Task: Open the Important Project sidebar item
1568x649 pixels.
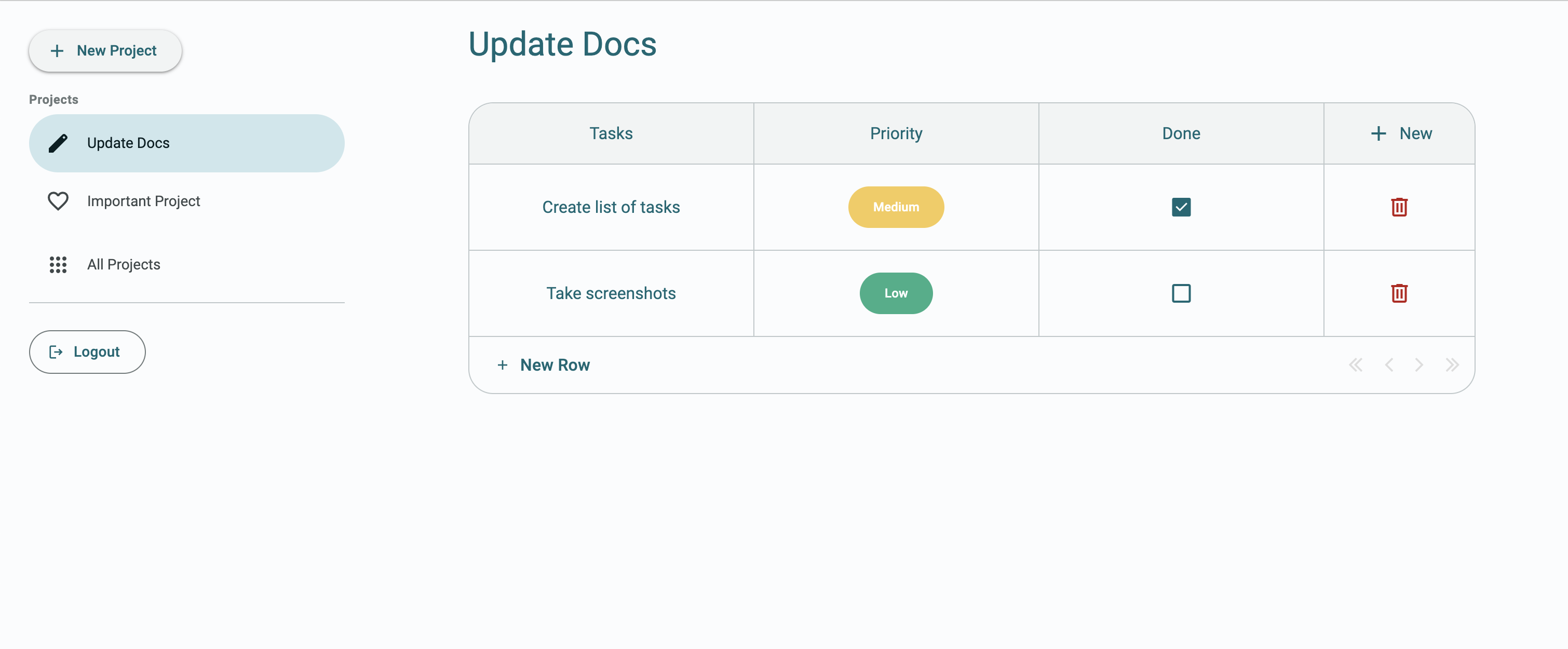Action: point(143,201)
